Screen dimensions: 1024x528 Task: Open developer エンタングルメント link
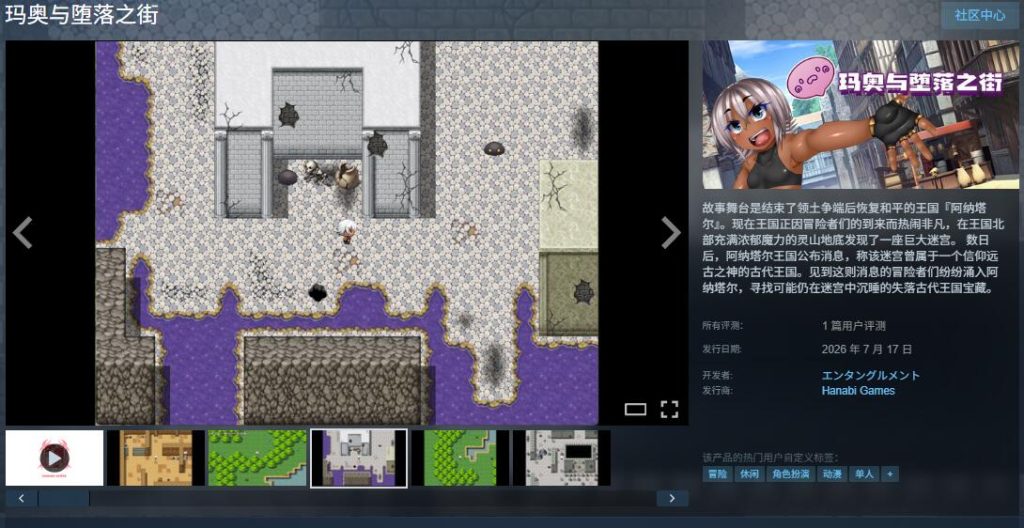pyautogui.click(x=871, y=376)
